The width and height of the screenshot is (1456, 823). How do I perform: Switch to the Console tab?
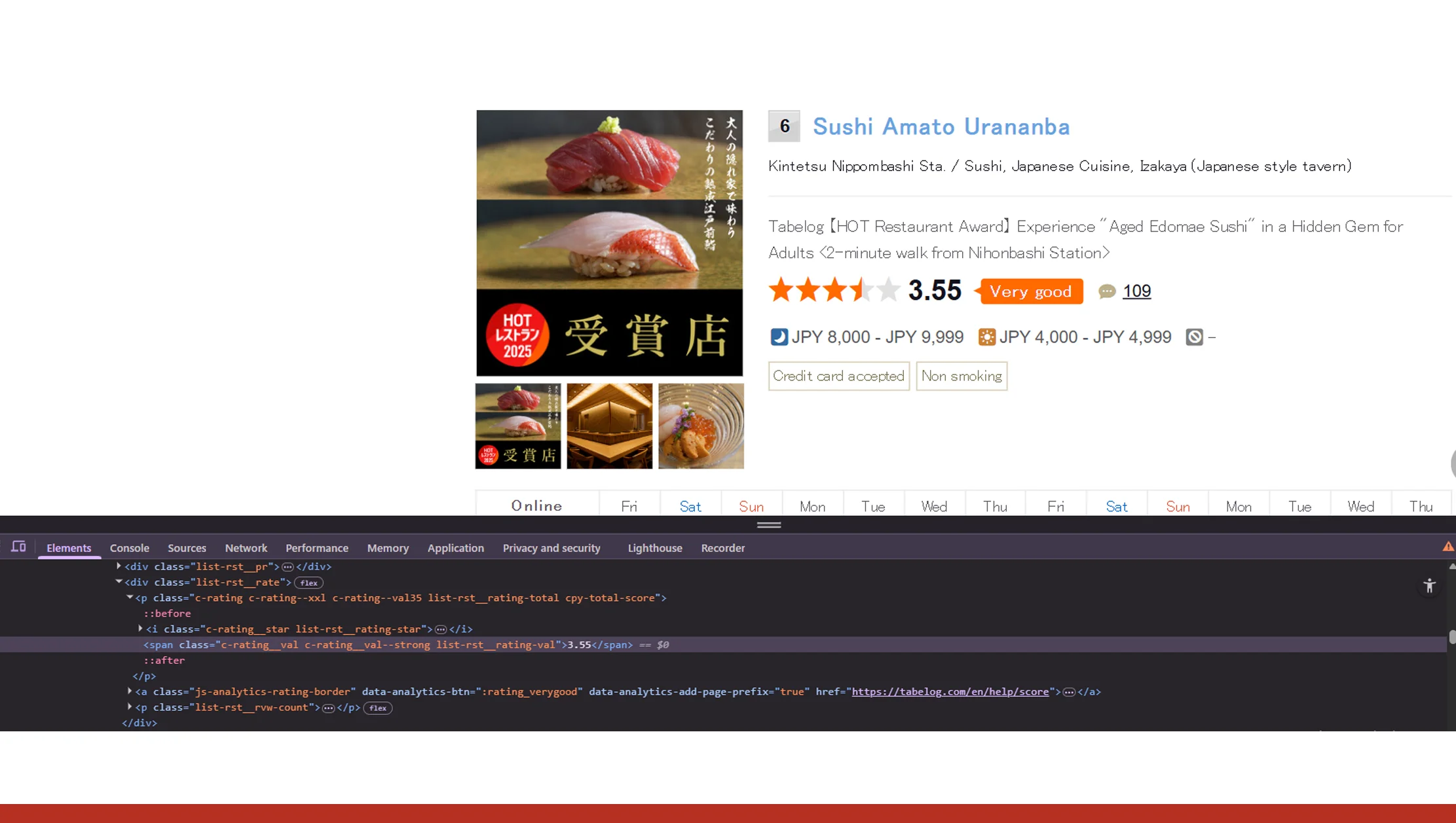pyautogui.click(x=129, y=548)
